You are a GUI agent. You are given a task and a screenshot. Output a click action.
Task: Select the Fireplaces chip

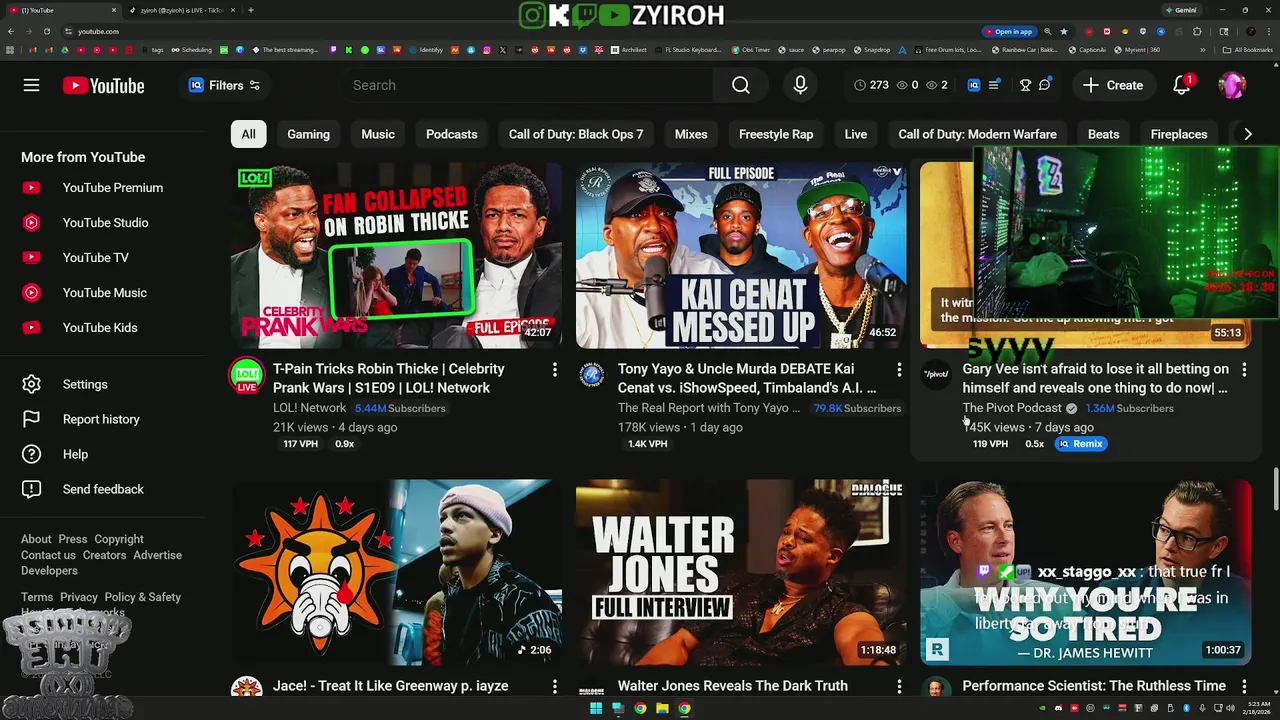click(1179, 134)
